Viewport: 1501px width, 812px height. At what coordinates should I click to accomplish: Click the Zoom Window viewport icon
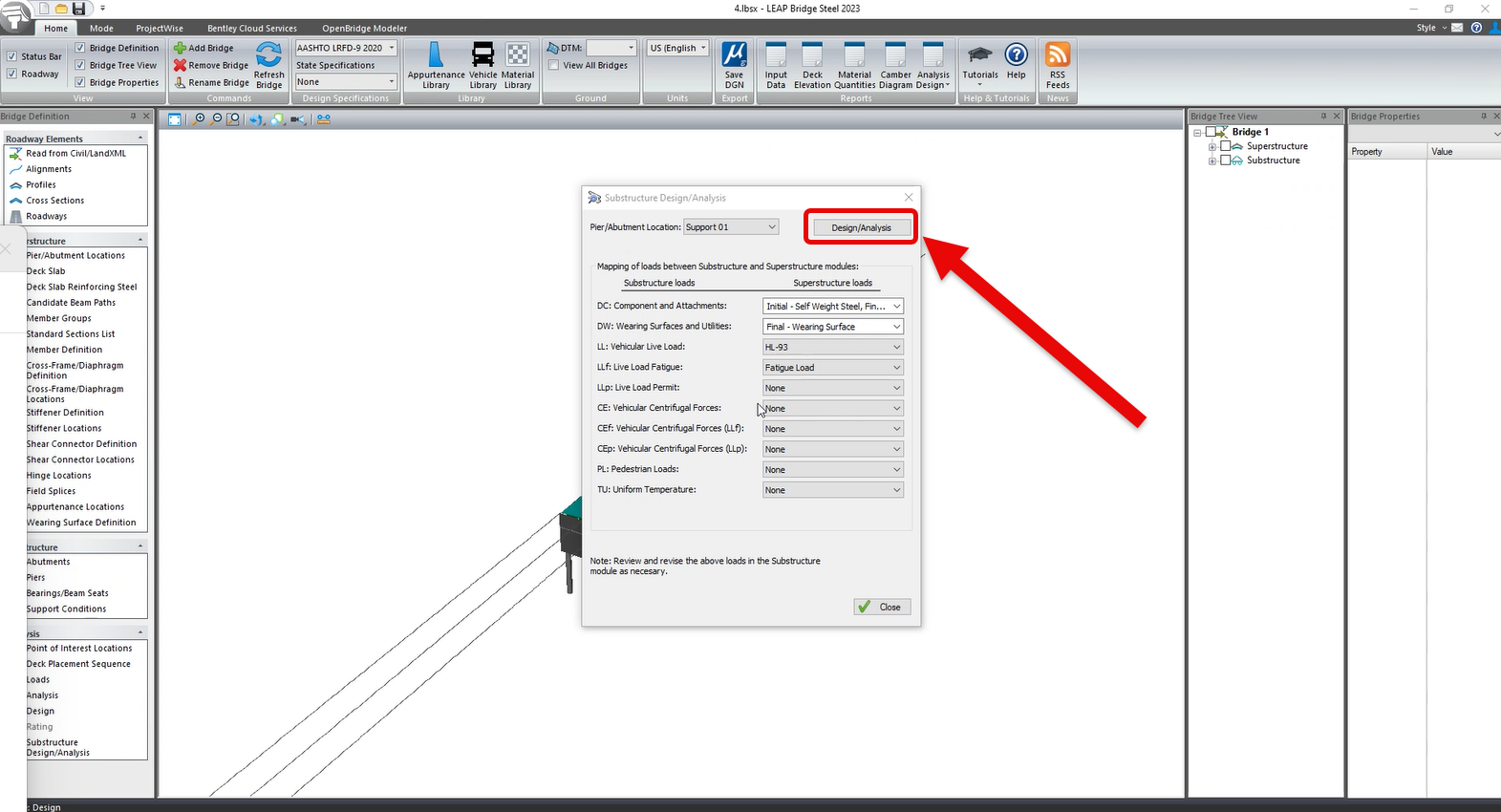pos(233,119)
